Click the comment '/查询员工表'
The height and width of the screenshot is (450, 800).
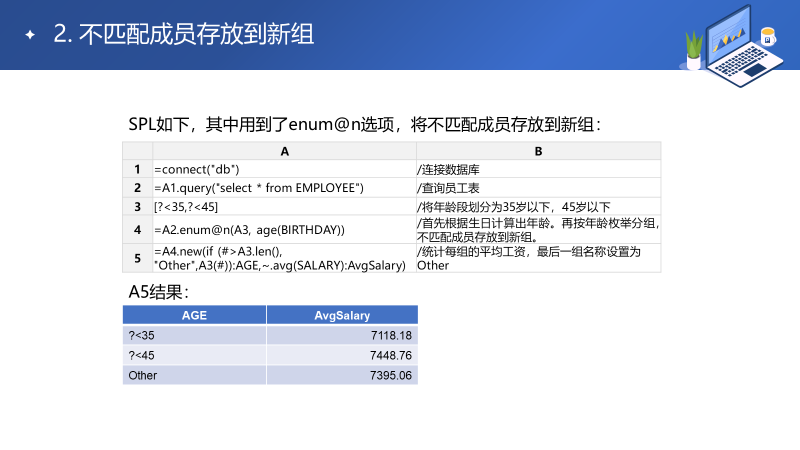pyautogui.click(x=538, y=188)
